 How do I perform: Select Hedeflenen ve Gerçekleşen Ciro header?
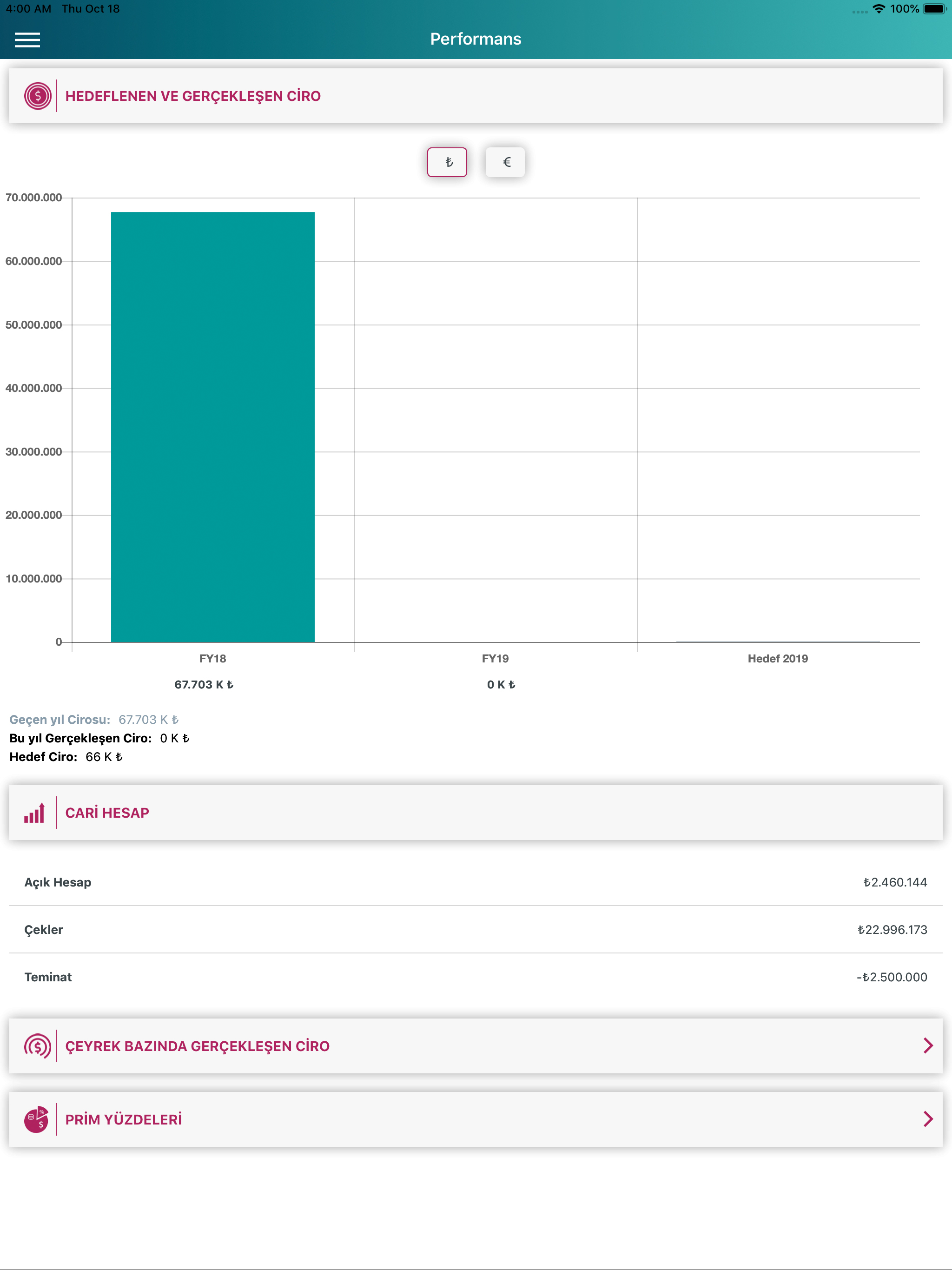click(x=476, y=96)
